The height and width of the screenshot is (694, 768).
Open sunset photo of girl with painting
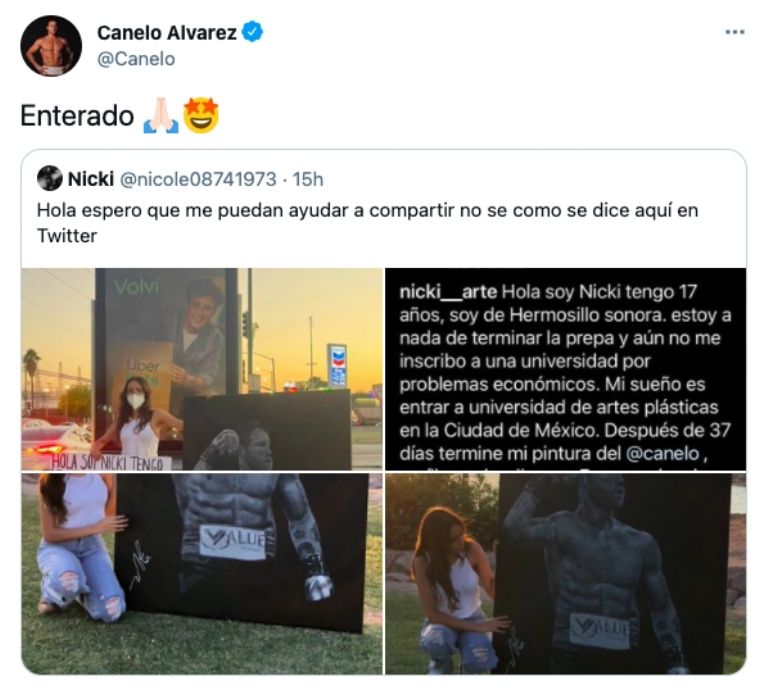point(565,574)
